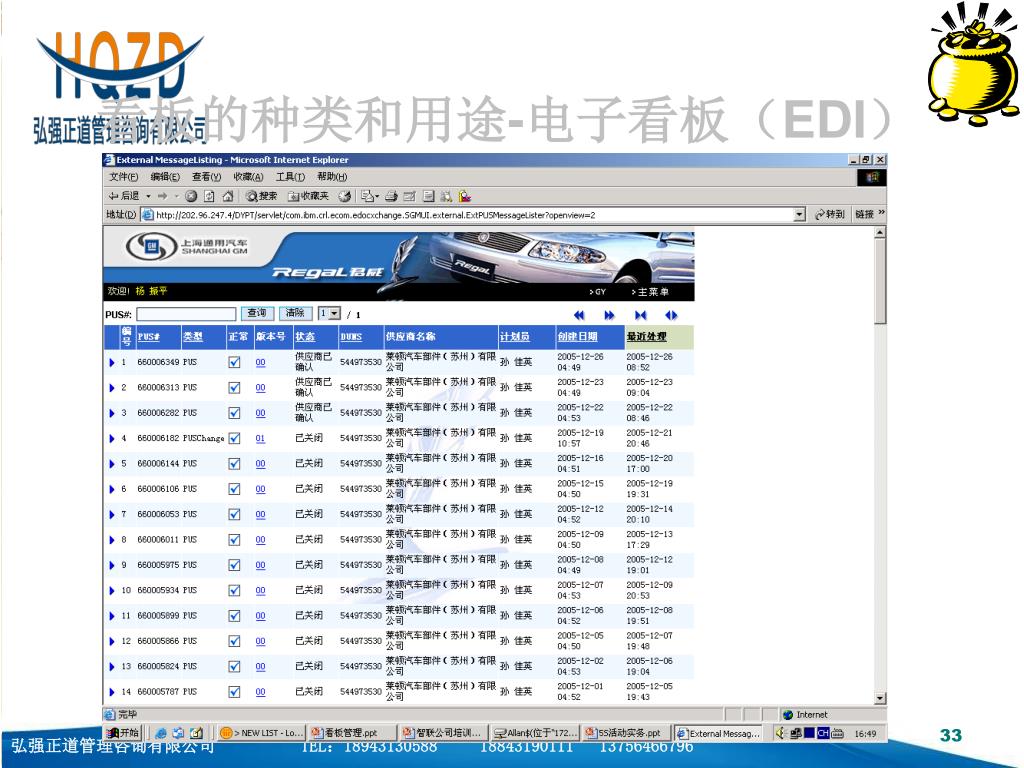Open the Search (搜索) toolbar button
Screen dimensions: 1024x768
click(261, 196)
